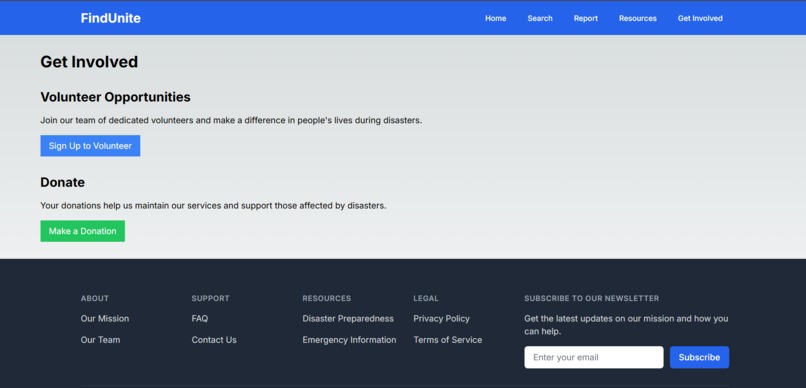Click the 'Get the latest updates' newsletter text
Screen dimensions: 806x388
[626, 325]
